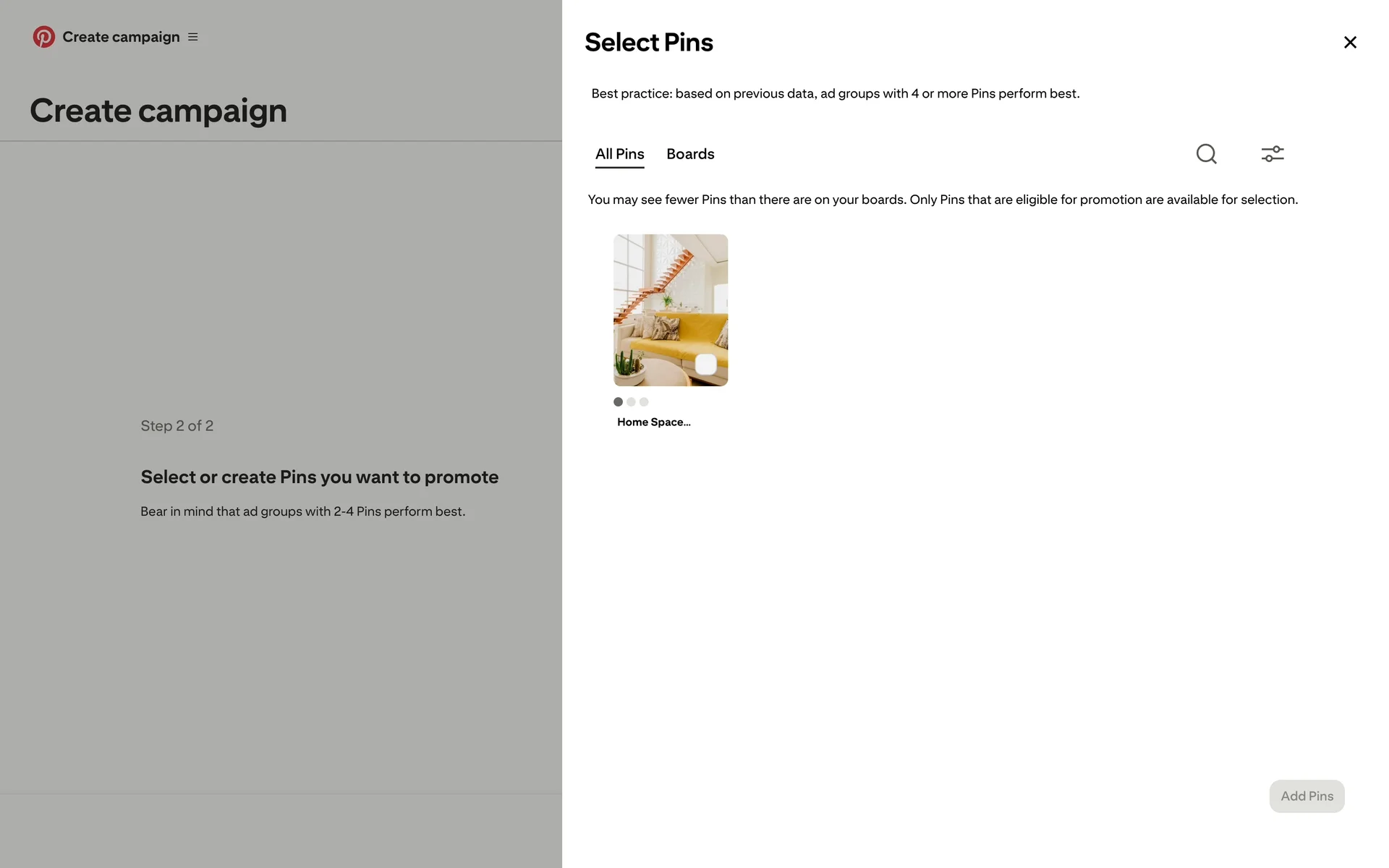Click the Select or create Pins heading
The height and width of the screenshot is (868, 1389).
[x=319, y=477]
